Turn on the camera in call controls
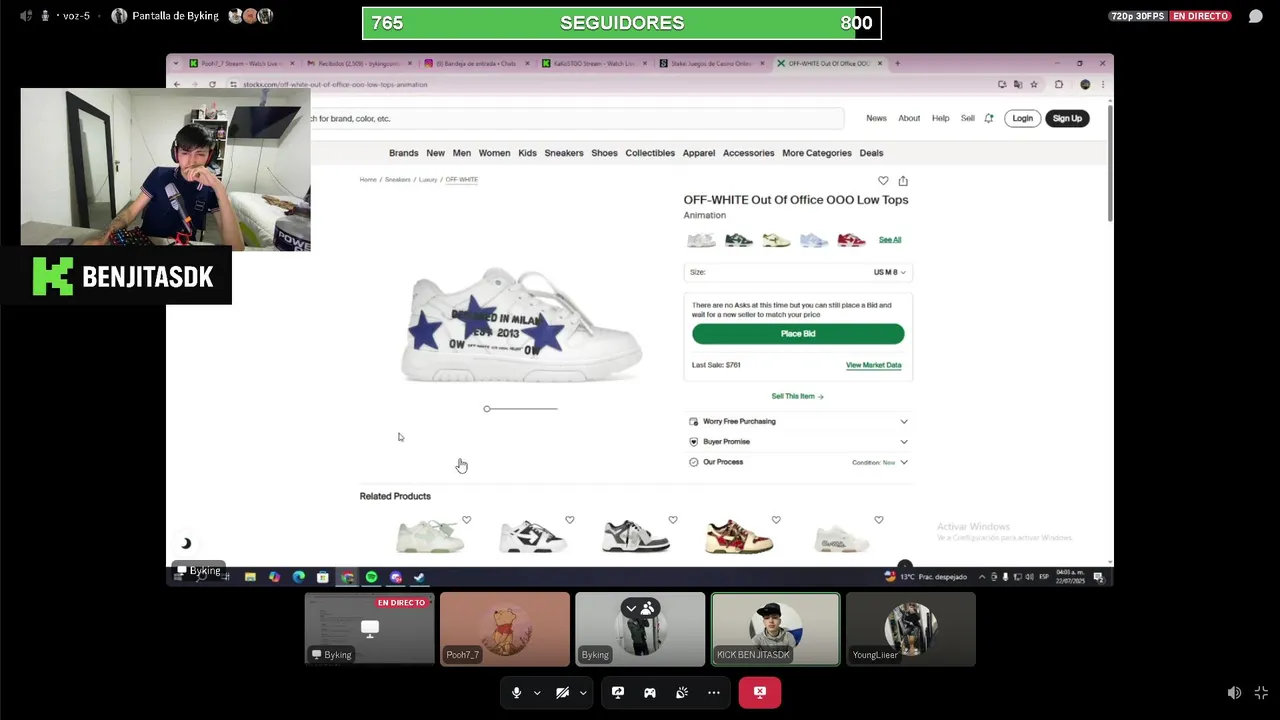The image size is (1280, 720). [562, 692]
